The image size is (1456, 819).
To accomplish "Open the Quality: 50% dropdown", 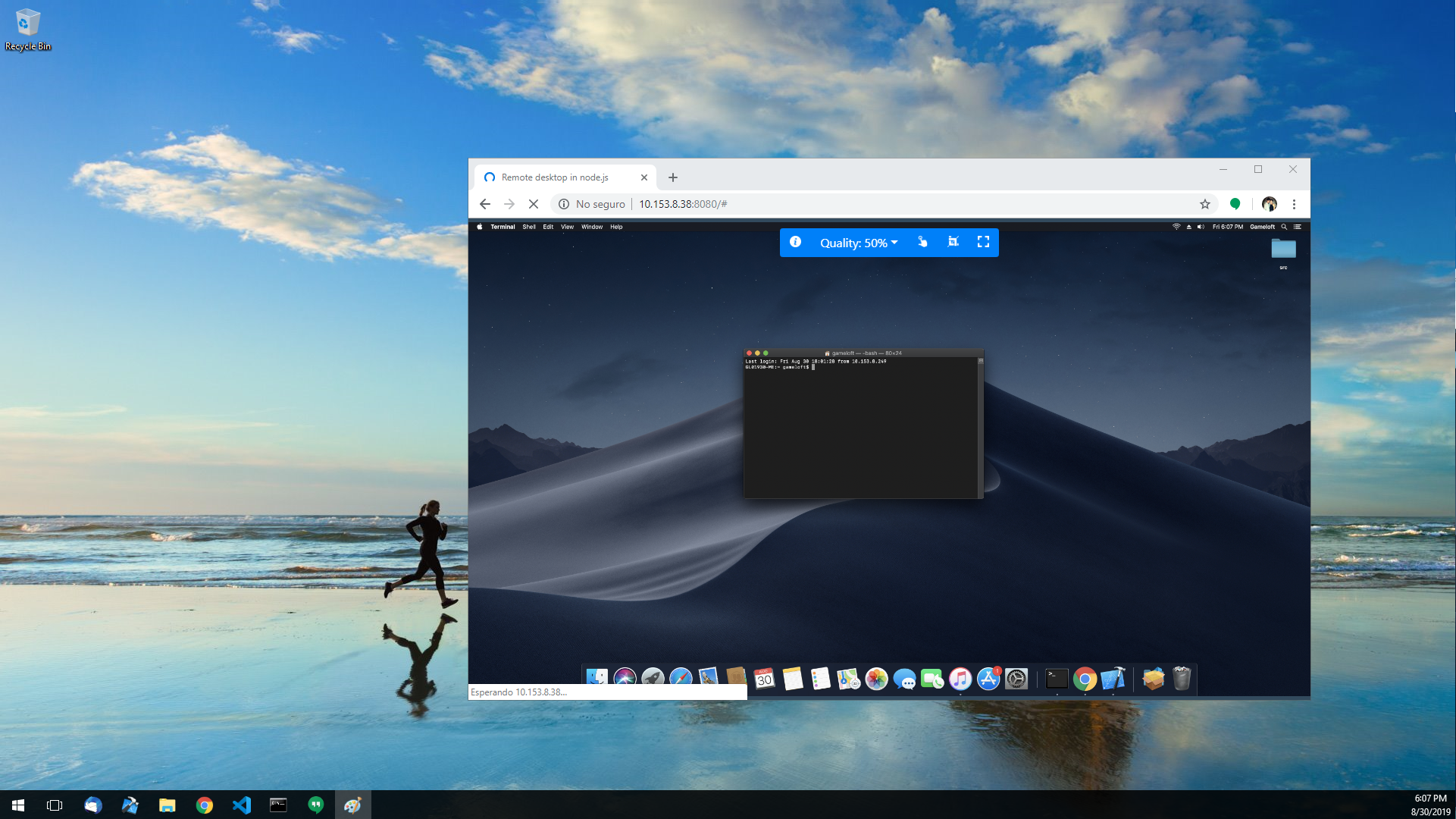I will 858,243.
